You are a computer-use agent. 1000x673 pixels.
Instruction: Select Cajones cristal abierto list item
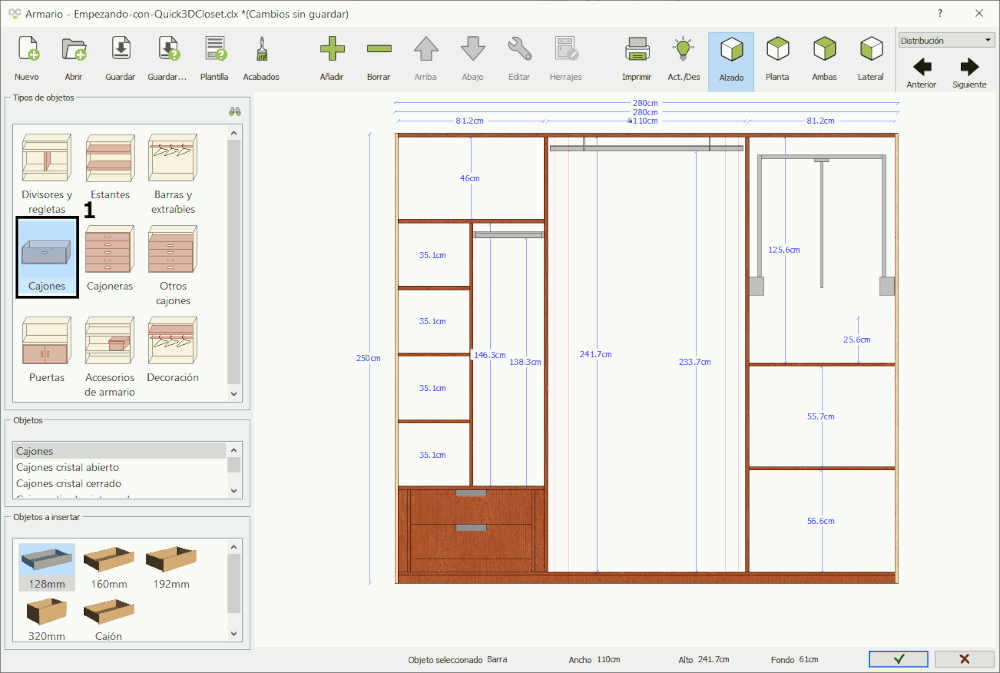point(120,467)
